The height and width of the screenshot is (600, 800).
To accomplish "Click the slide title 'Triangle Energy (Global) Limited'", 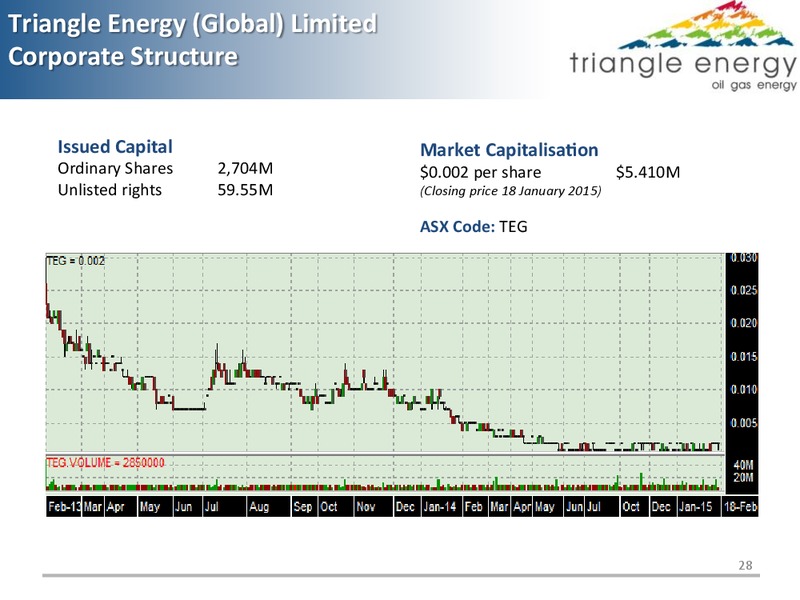I will point(193,24).
